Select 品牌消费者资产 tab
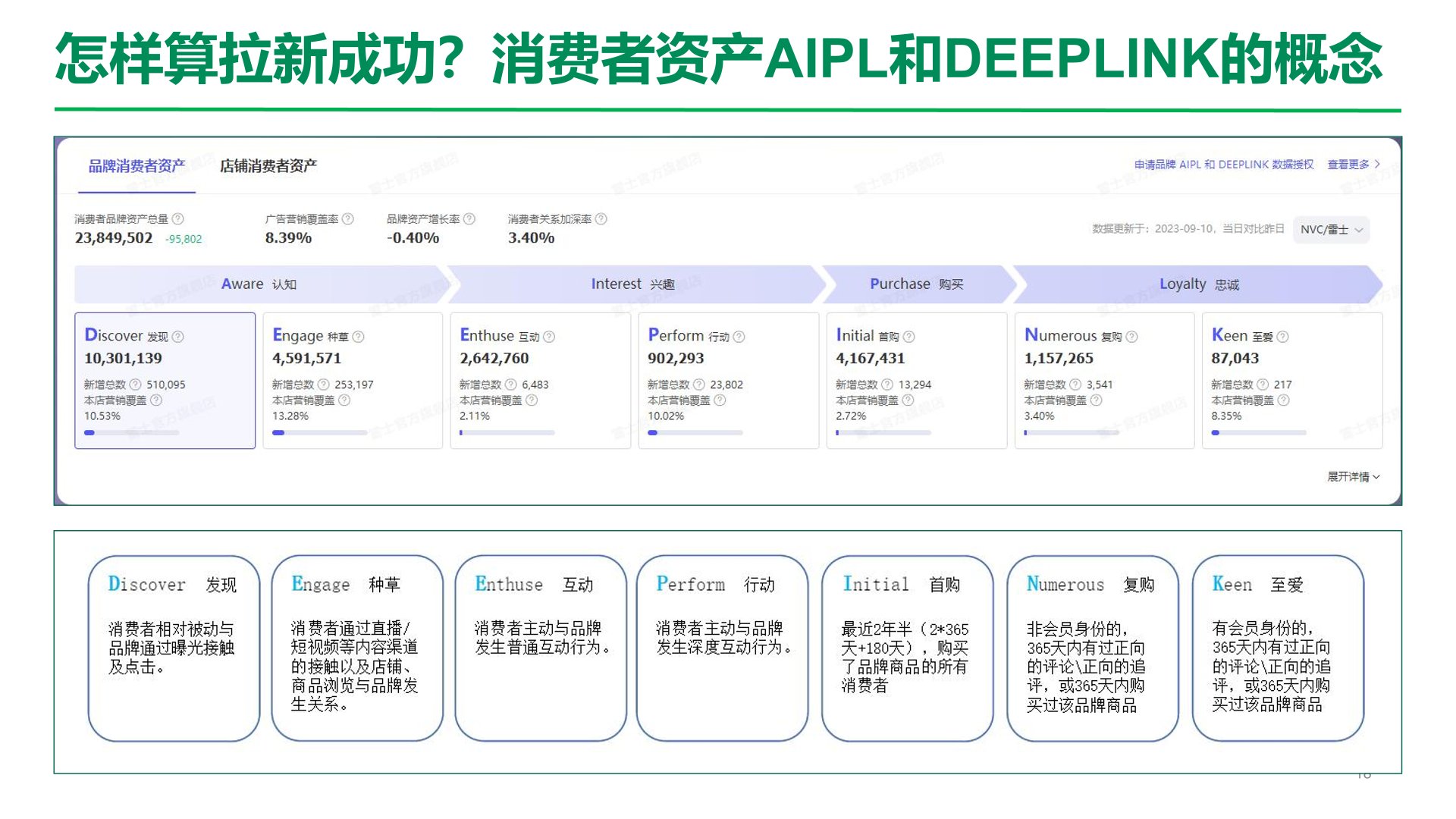1456x819 pixels. [137, 166]
